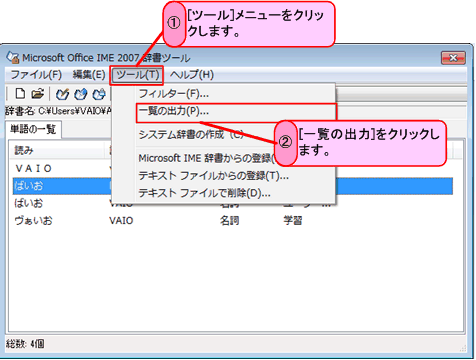Click the second word edit toolbar icon

[80, 94]
